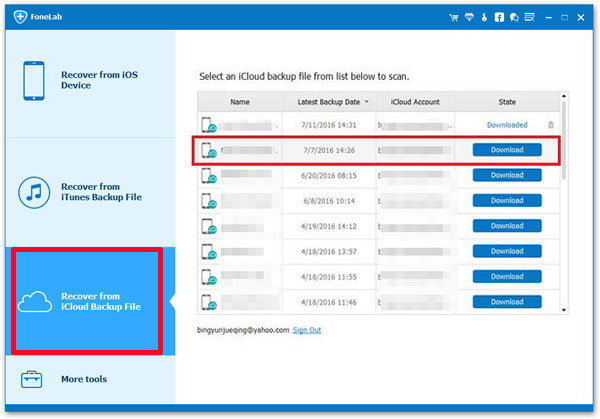Click the Downloaded link for 7/11/2016 backup
Image resolution: width=600 pixels, height=419 pixels.
(x=507, y=125)
